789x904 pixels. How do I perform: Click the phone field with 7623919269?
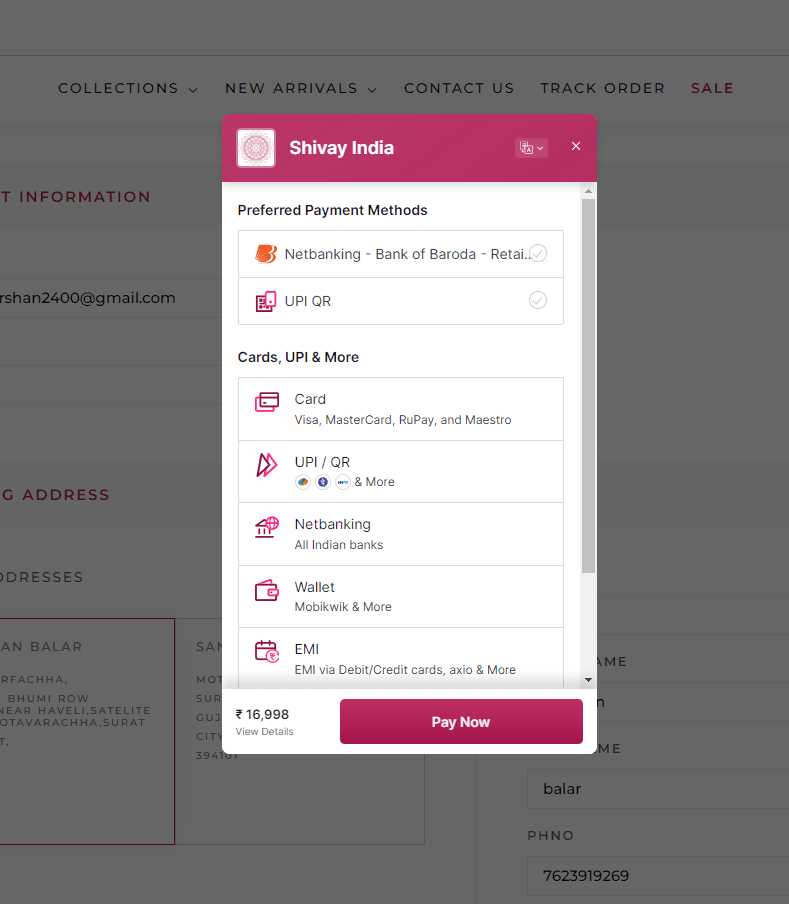pyautogui.click(x=658, y=876)
